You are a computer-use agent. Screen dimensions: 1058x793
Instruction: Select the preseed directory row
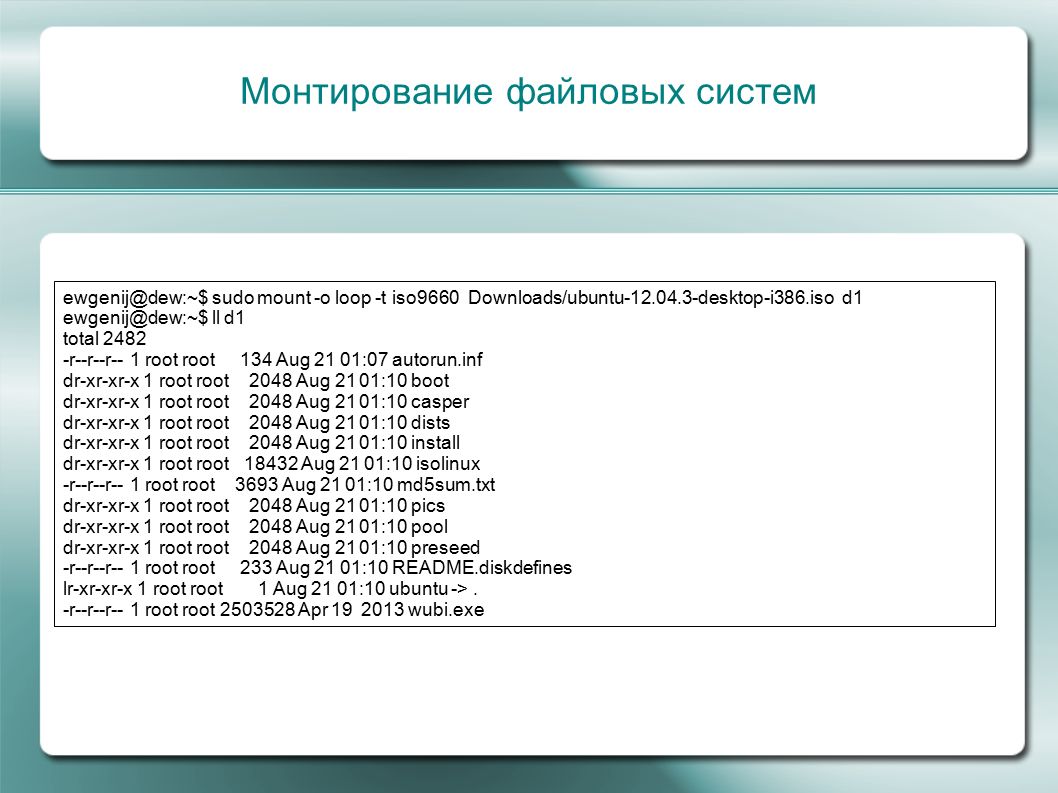(x=272, y=547)
